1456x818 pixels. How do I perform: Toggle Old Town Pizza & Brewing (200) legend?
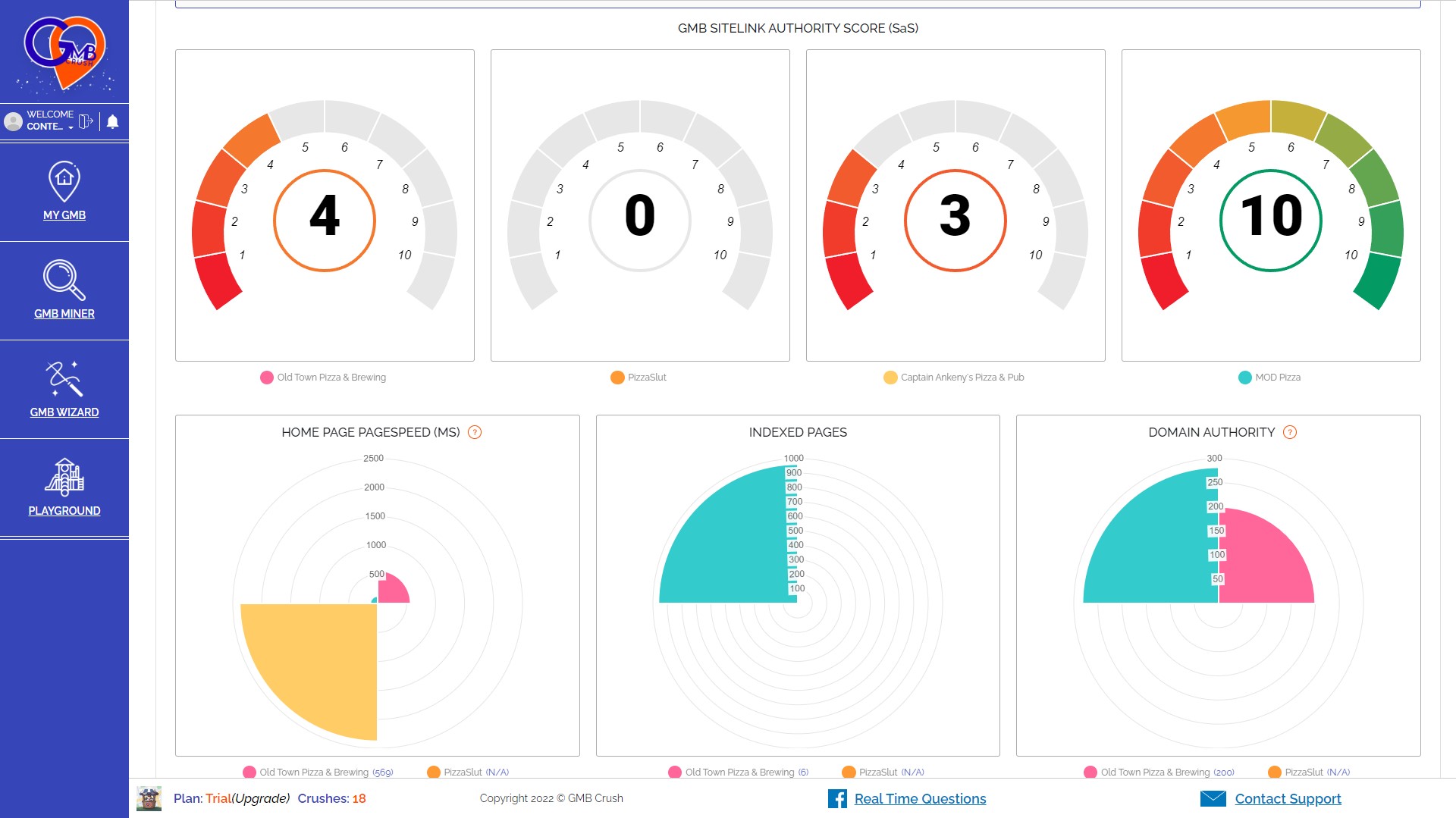click(1159, 773)
